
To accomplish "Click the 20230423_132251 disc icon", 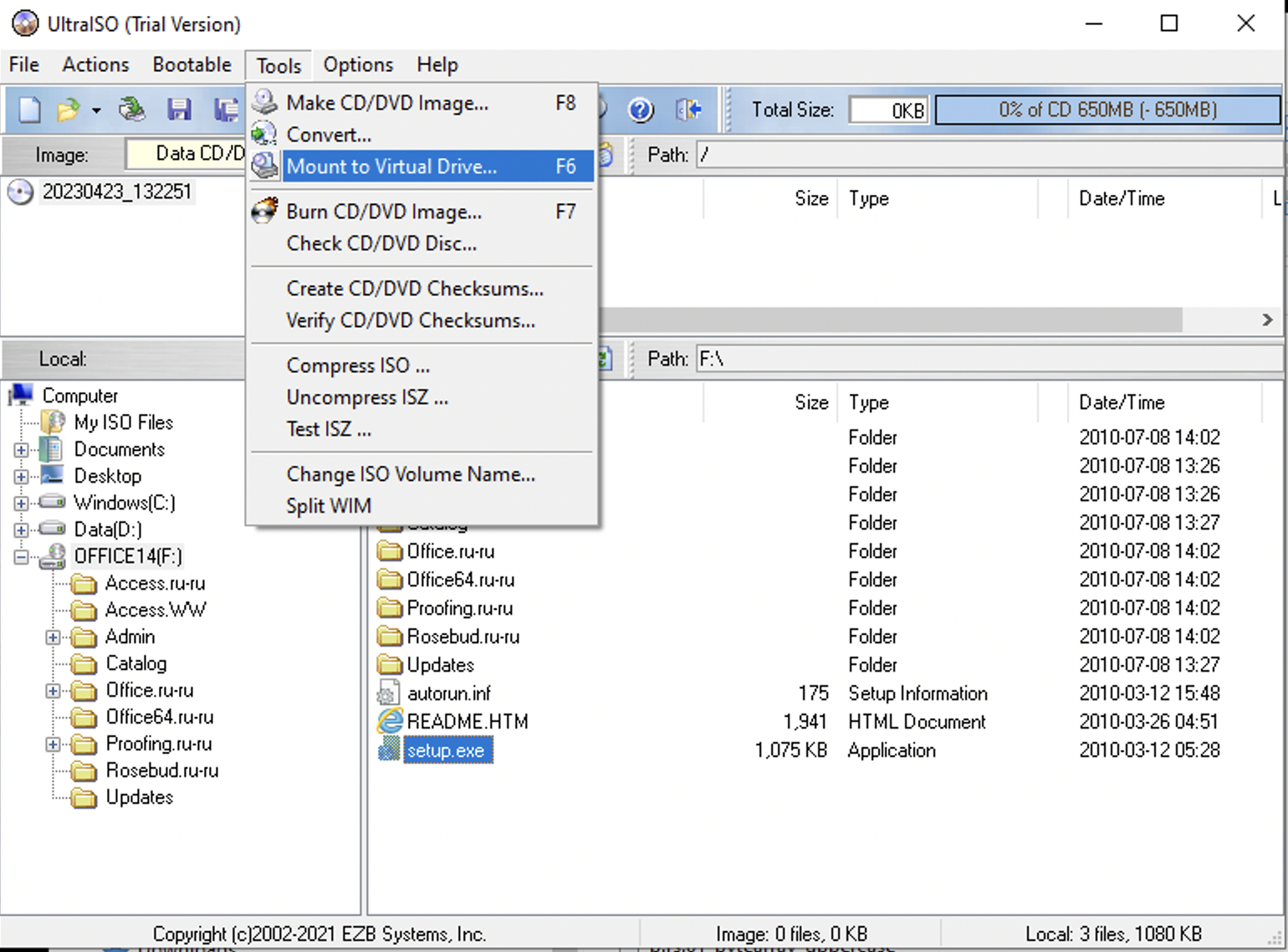I will pos(20,192).
